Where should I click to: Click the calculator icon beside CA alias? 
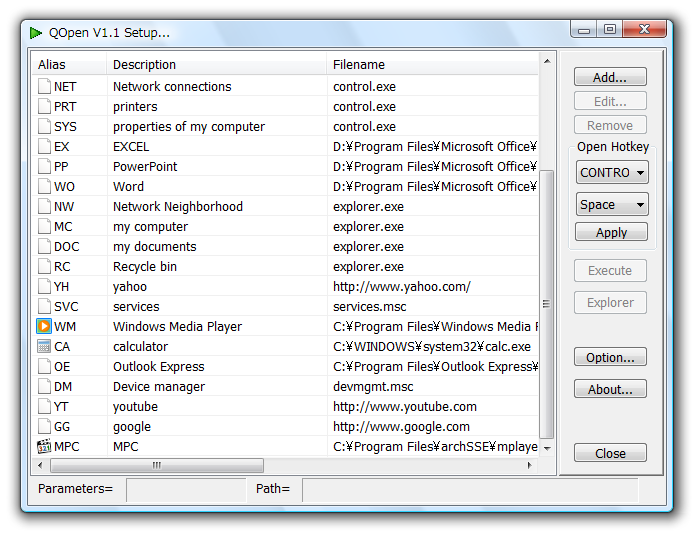pyautogui.click(x=44, y=347)
